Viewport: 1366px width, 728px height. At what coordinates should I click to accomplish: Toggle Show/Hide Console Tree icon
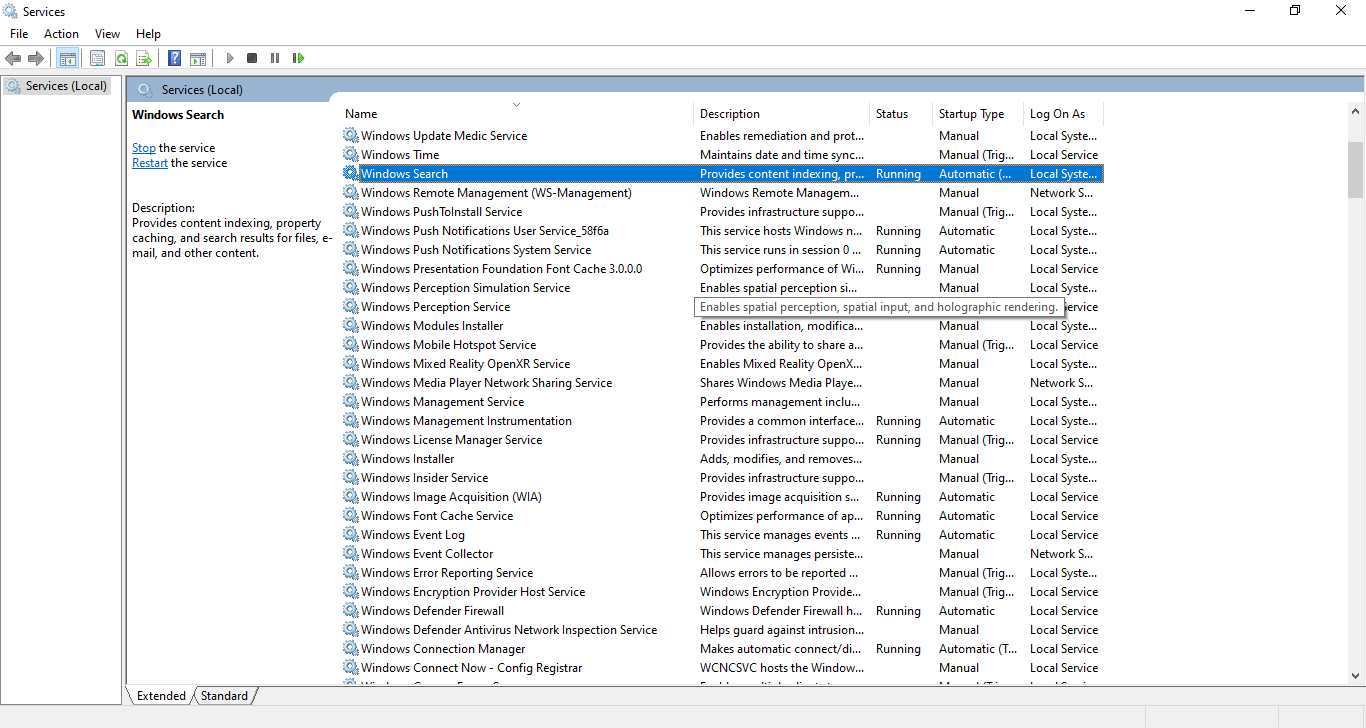tap(67, 58)
